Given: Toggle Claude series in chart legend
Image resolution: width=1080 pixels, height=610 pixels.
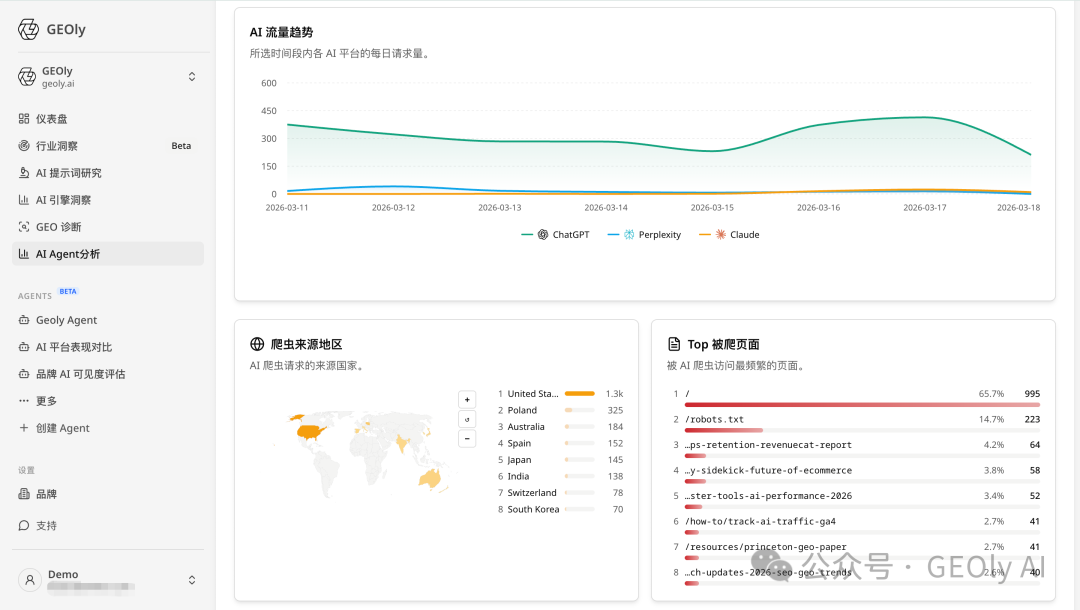Looking at the screenshot, I should (x=729, y=235).
